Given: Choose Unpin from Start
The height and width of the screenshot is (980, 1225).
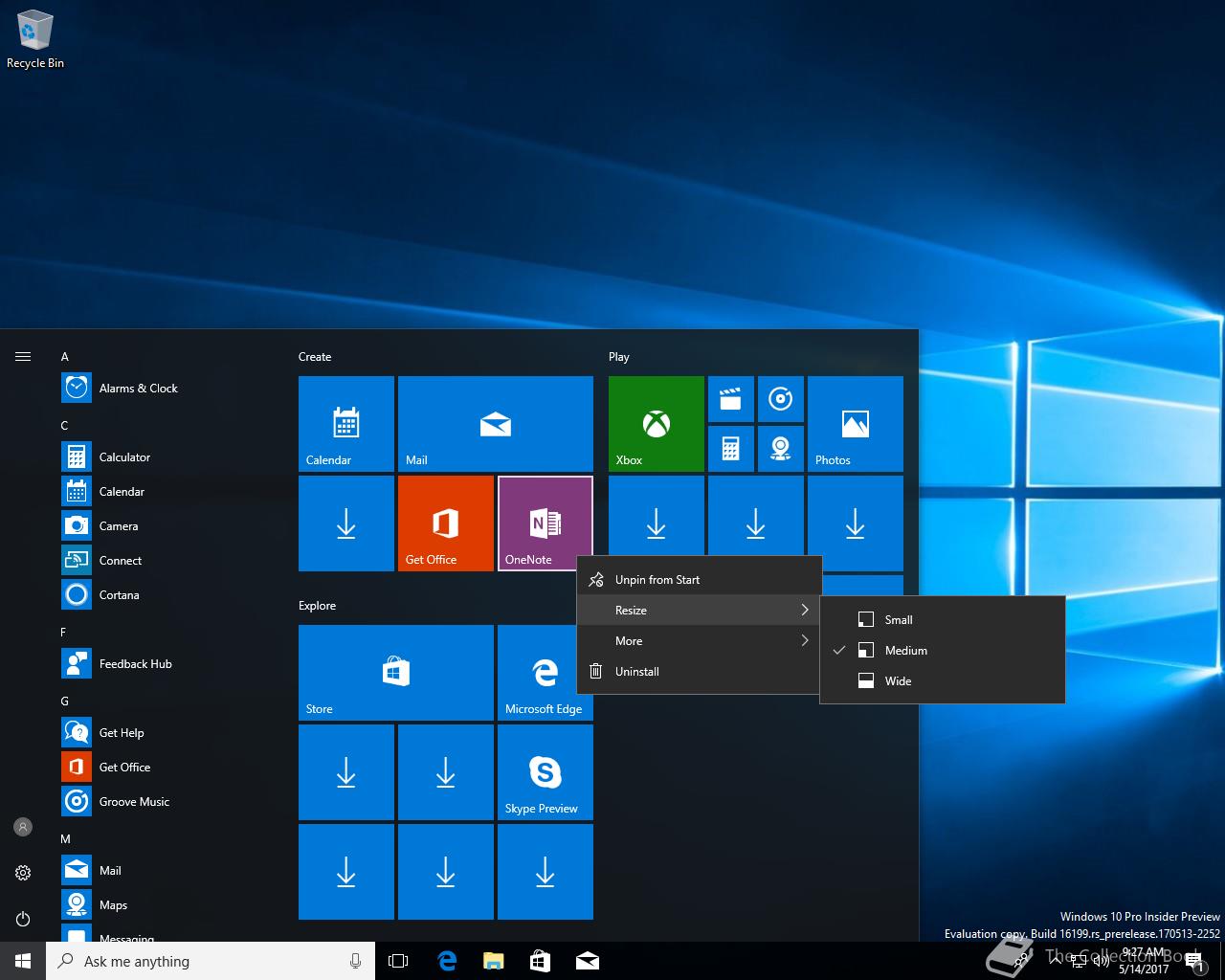Looking at the screenshot, I should coord(700,580).
